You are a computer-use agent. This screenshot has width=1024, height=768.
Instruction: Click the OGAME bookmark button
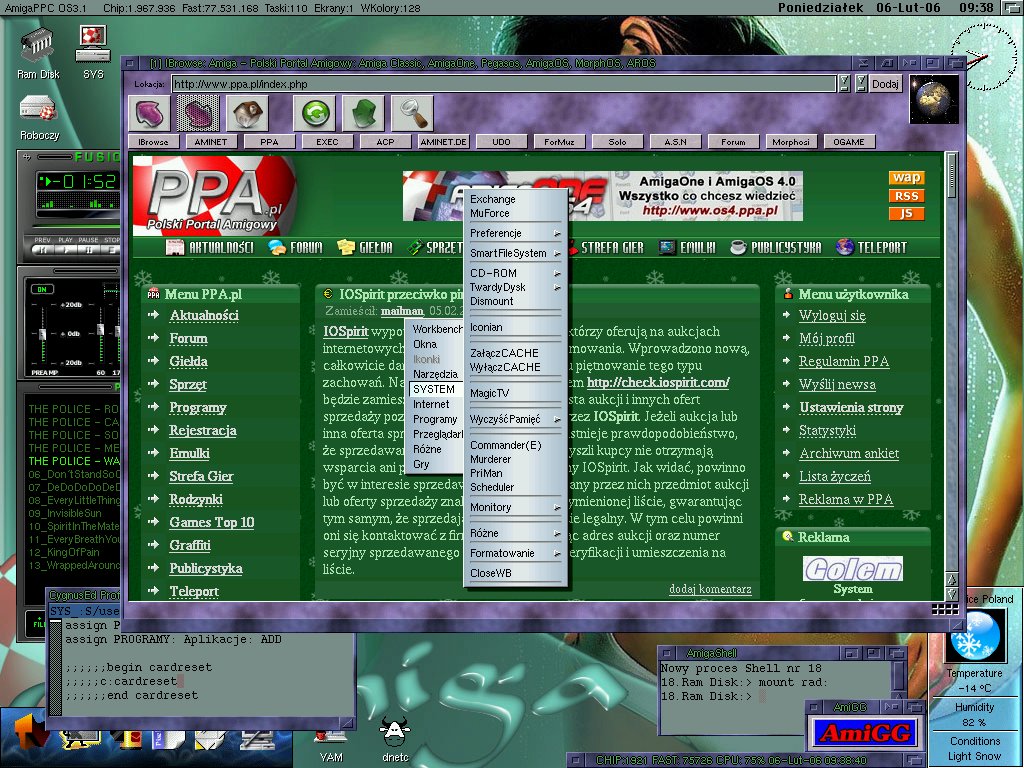click(849, 142)
